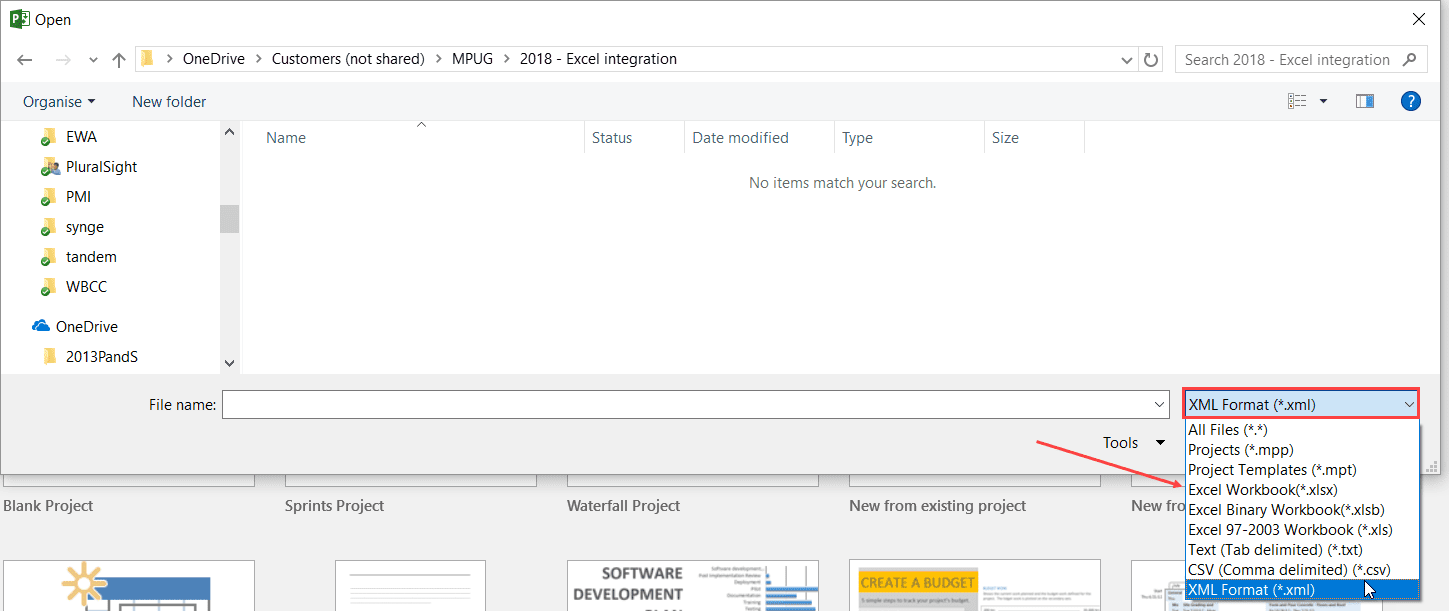Open Software Development Plan template thumbnail

click(692, 585)
